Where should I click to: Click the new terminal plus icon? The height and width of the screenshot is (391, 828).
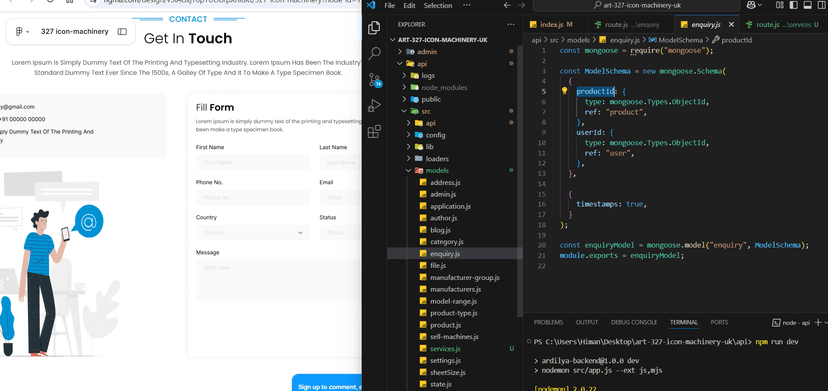coord(818,322)
